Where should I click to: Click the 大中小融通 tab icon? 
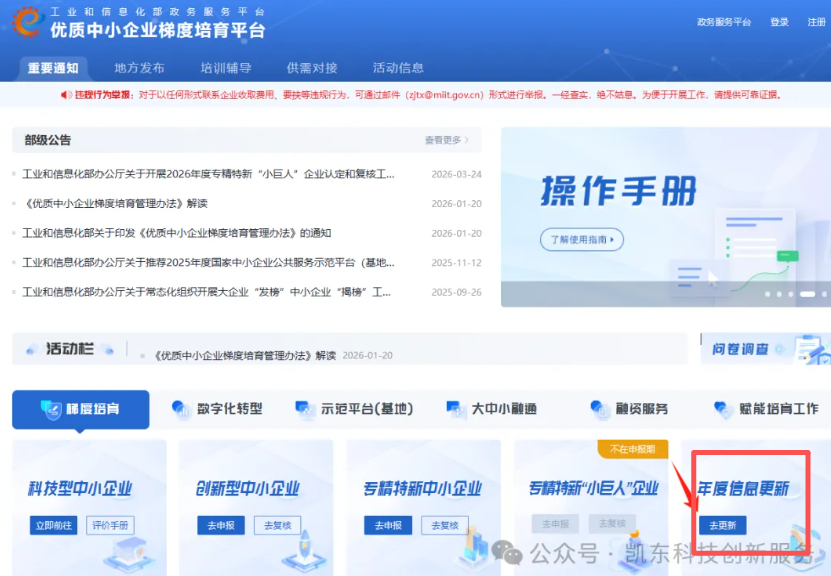455,409
